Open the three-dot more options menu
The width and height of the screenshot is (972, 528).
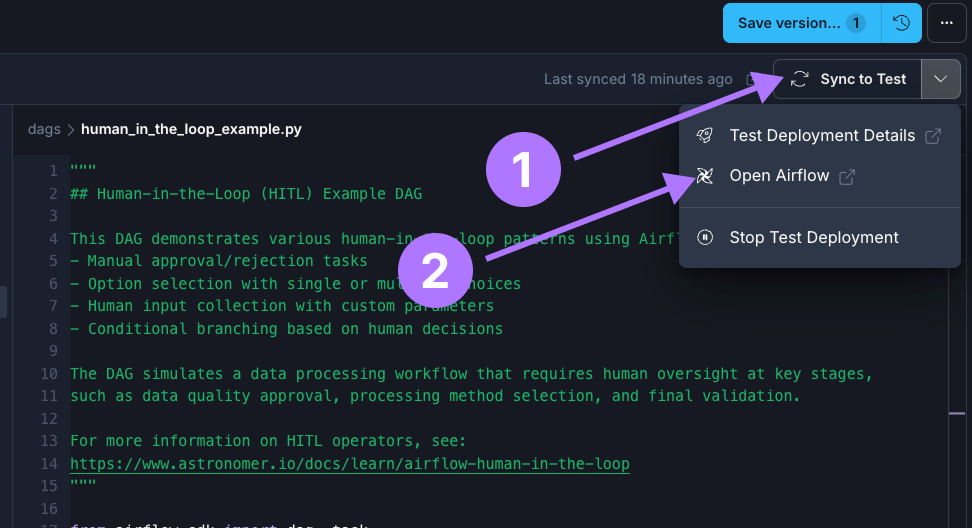(946, 23)
